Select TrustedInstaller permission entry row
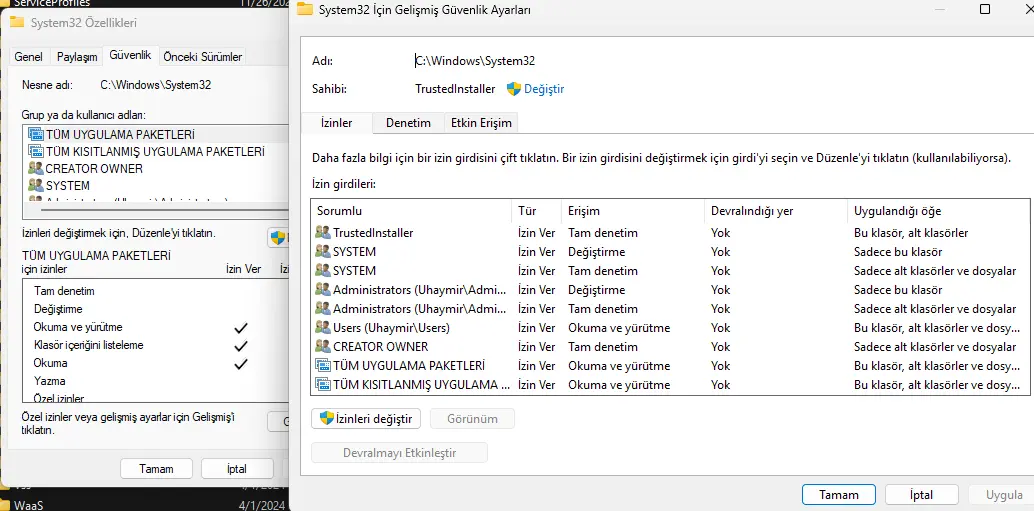This screenshot has height=511, width=1034. pyautogui.click(x=670, y=233)
